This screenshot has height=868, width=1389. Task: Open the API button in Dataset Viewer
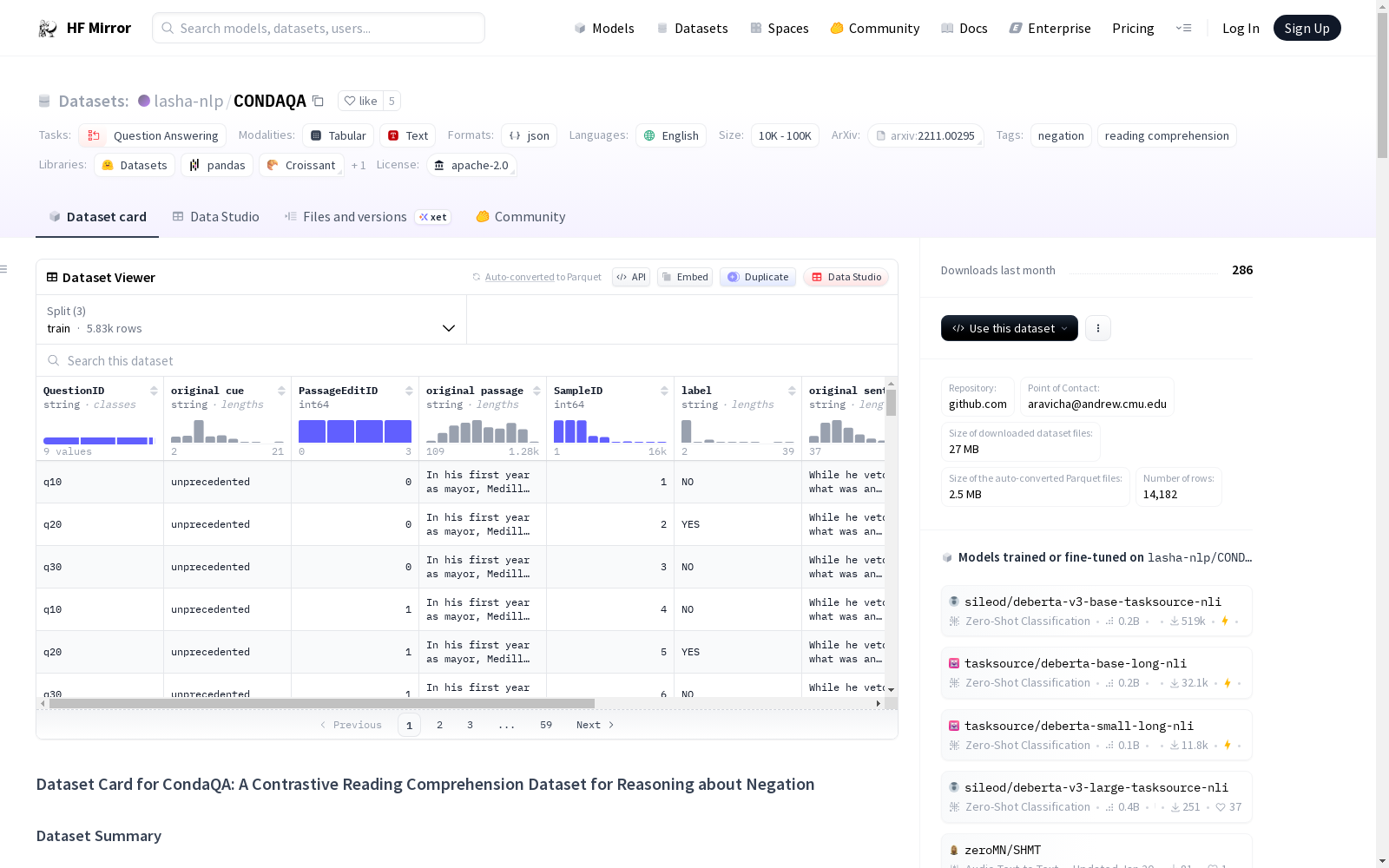click(631, 278)
